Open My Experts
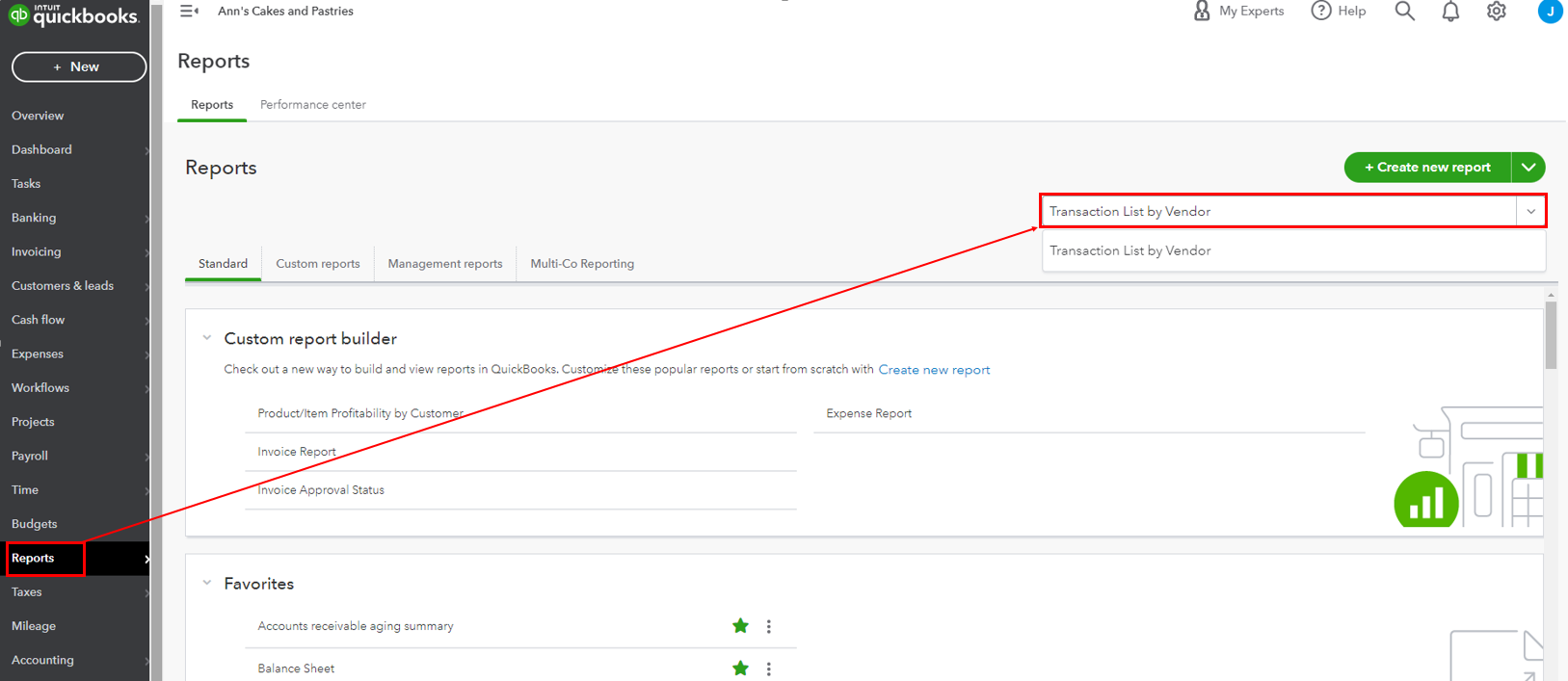Viewport: 1568px width, 681px height. coord(1238,11)
